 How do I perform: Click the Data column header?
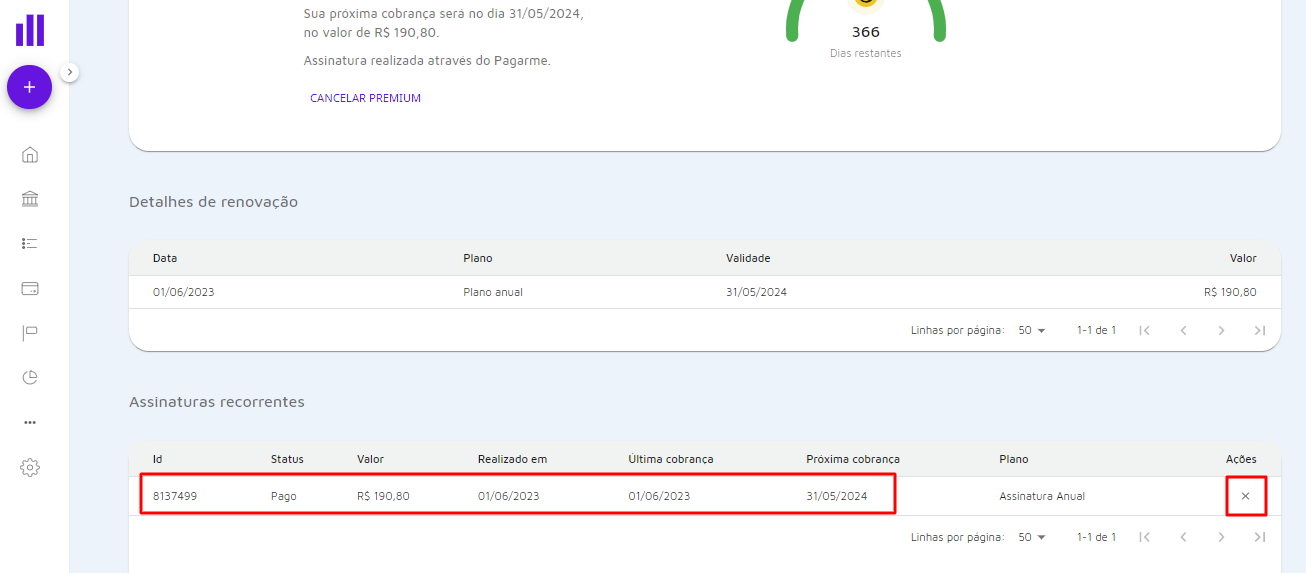(165, 258)
